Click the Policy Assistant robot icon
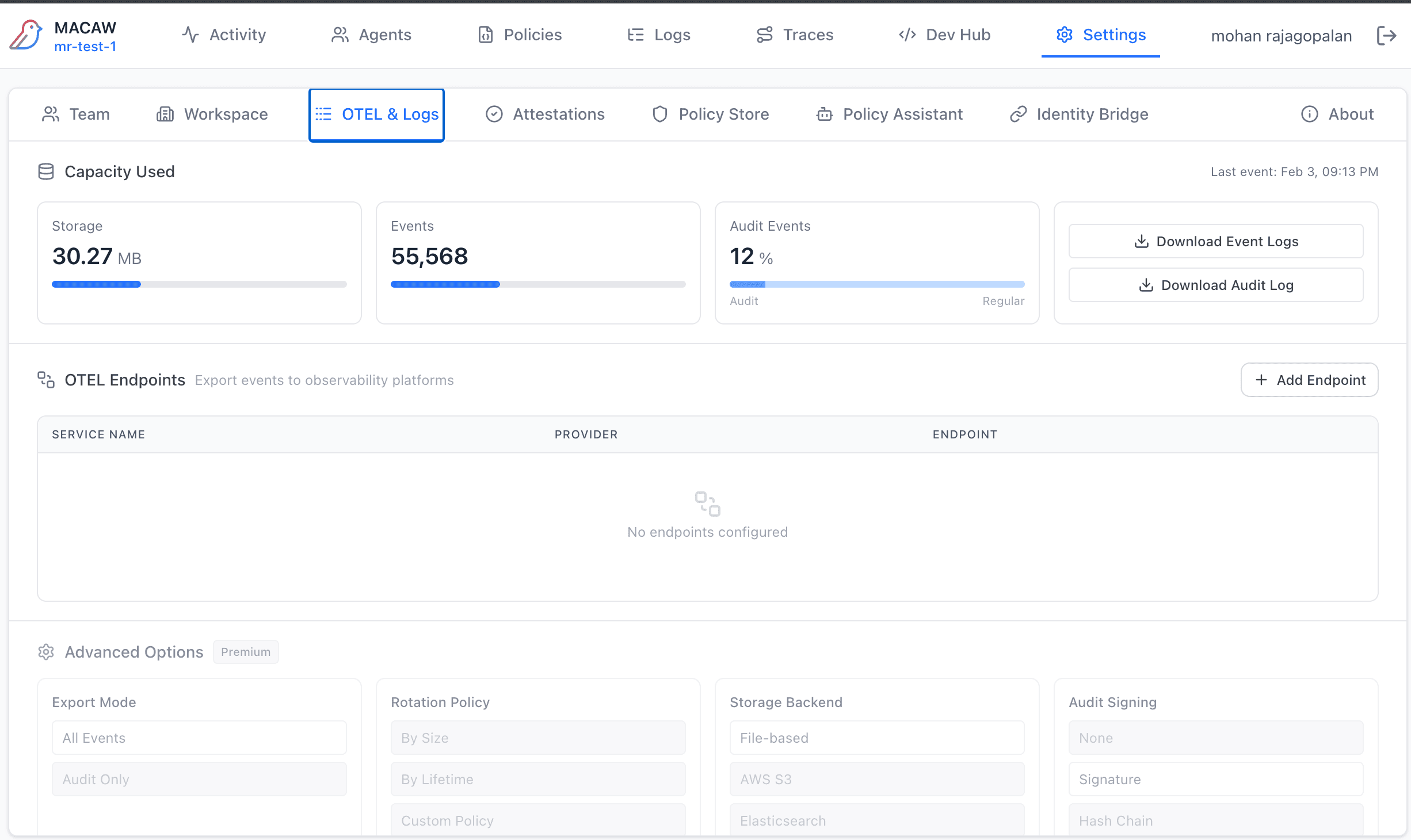 coord(824,114)
